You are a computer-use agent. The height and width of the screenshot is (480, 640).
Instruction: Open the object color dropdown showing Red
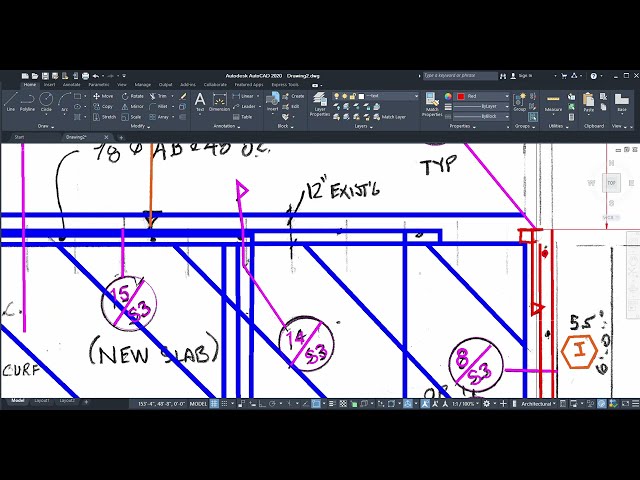point(507,96)
